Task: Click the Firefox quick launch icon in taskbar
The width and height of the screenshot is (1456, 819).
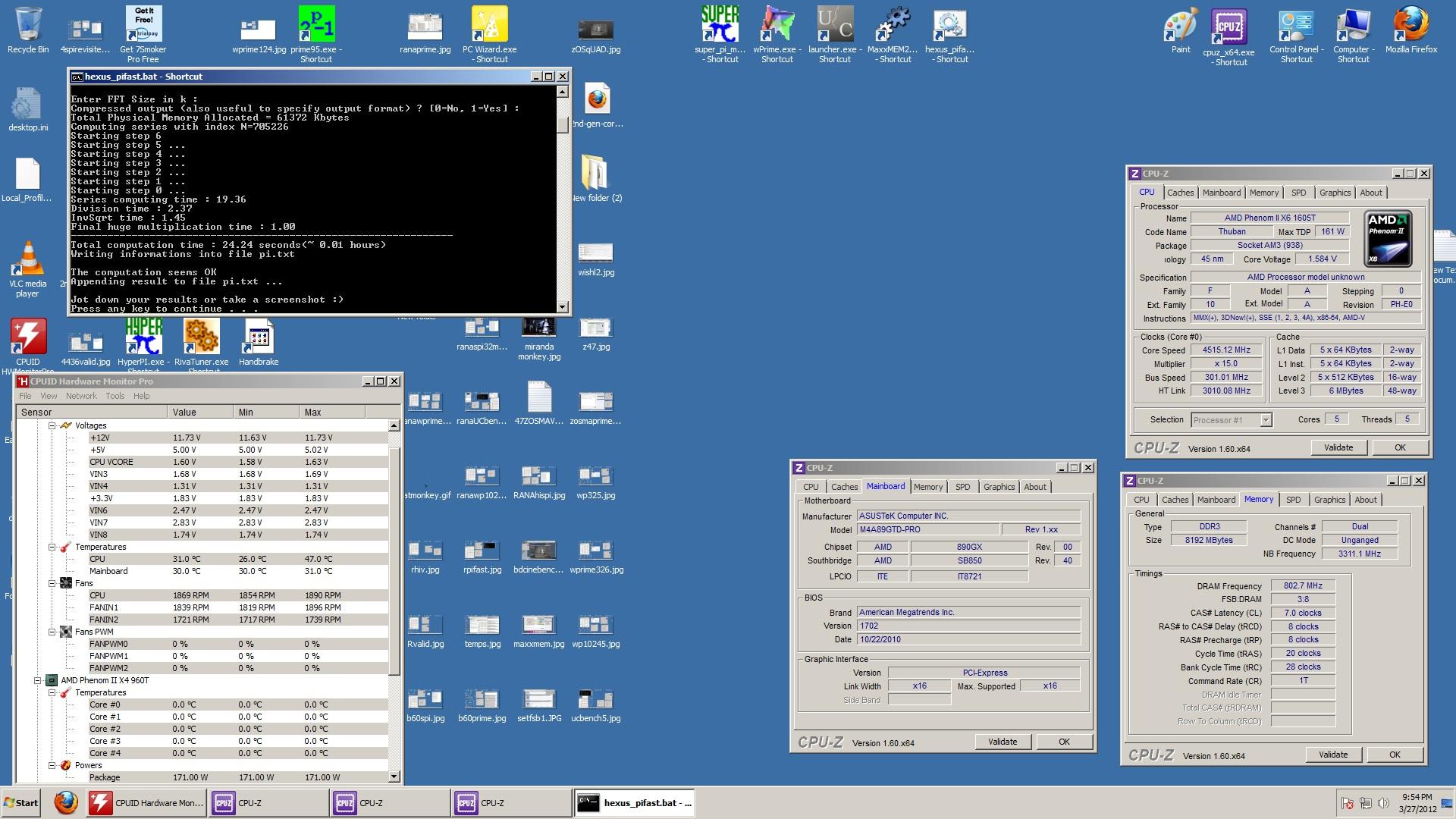Action: [66, 802]
